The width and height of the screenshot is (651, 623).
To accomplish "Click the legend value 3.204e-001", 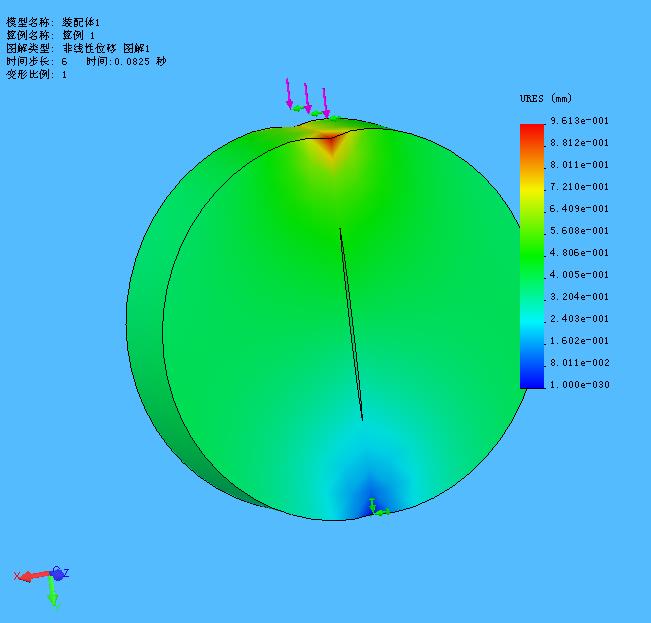I will point(579,297).
